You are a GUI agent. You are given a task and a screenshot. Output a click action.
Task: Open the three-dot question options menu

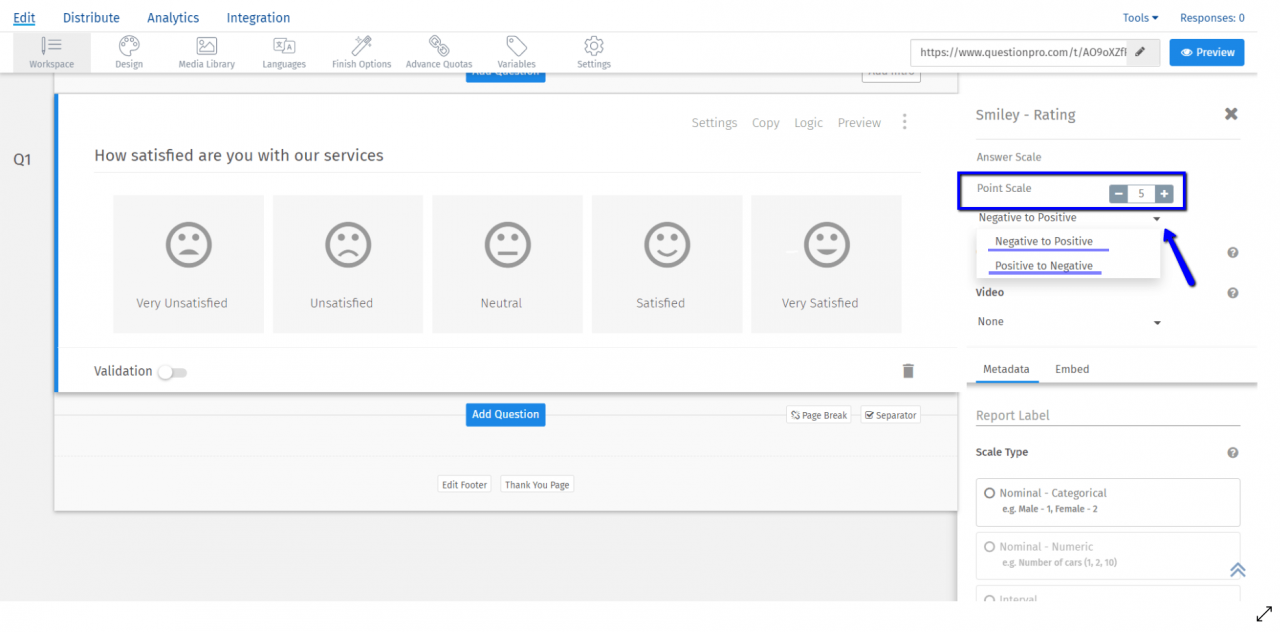click(905, 121)
